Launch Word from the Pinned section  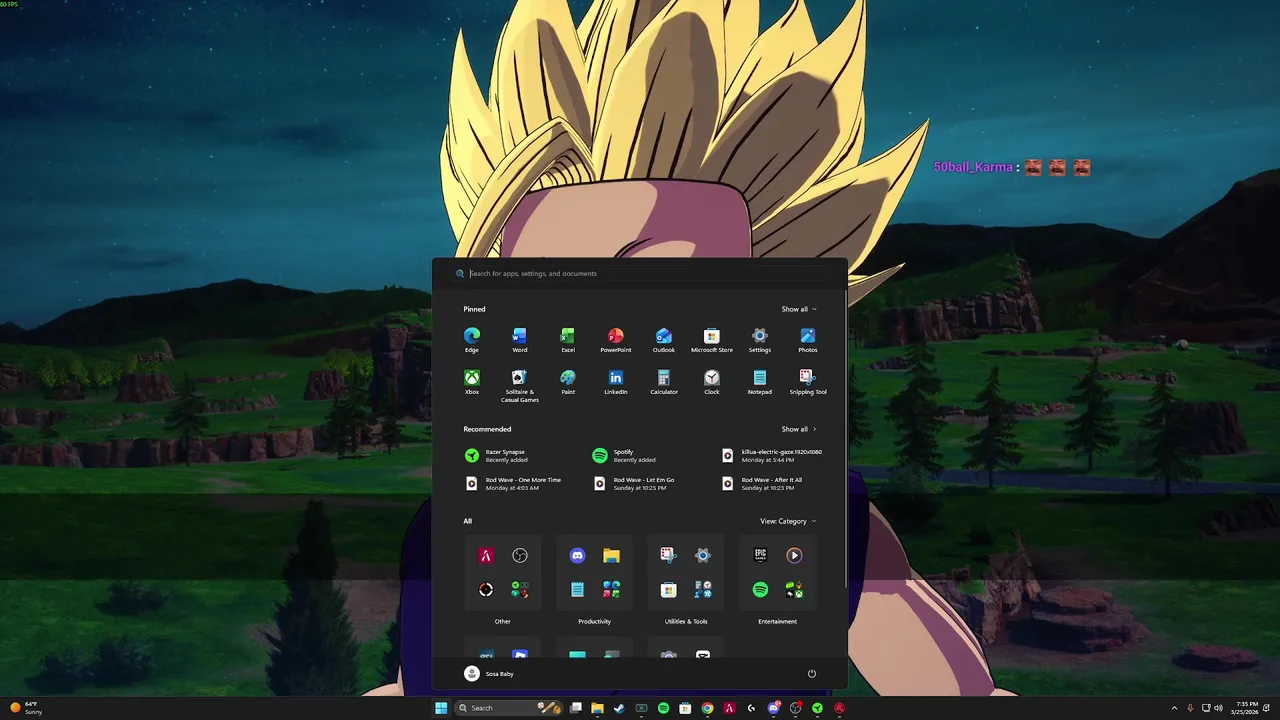519,340
